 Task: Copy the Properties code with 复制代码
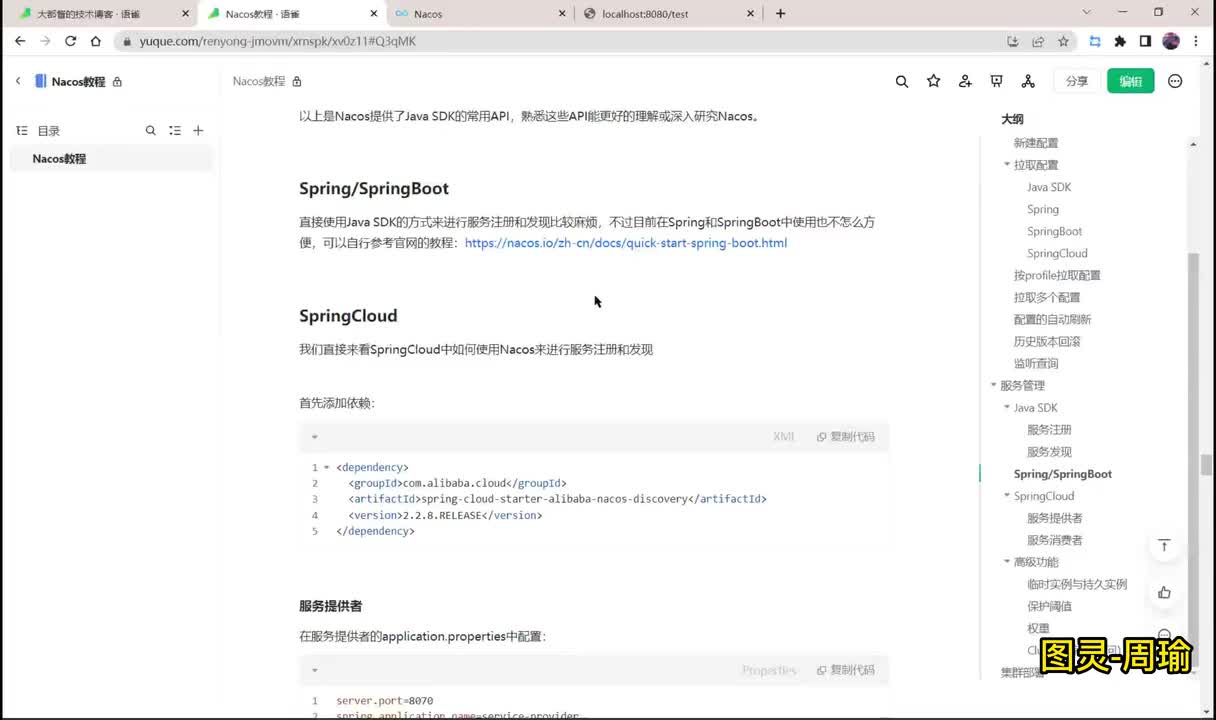coord(846,670)
